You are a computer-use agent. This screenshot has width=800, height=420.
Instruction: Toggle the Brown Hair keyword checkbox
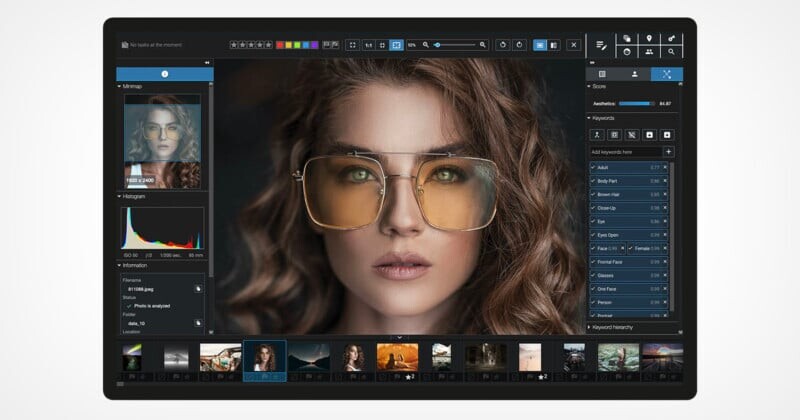593,193
